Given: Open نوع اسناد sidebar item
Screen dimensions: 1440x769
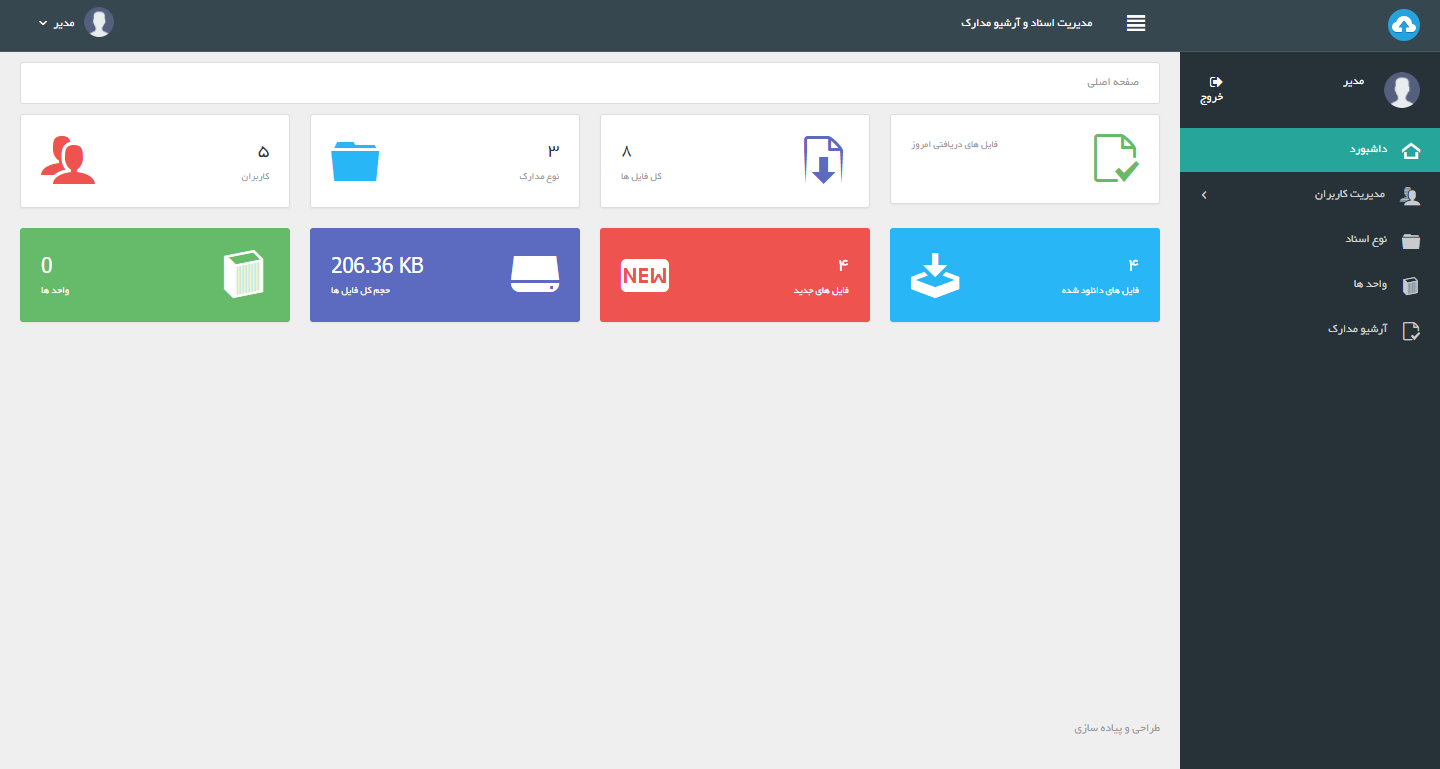Looking at the screenshot, I should point(1310,240).
